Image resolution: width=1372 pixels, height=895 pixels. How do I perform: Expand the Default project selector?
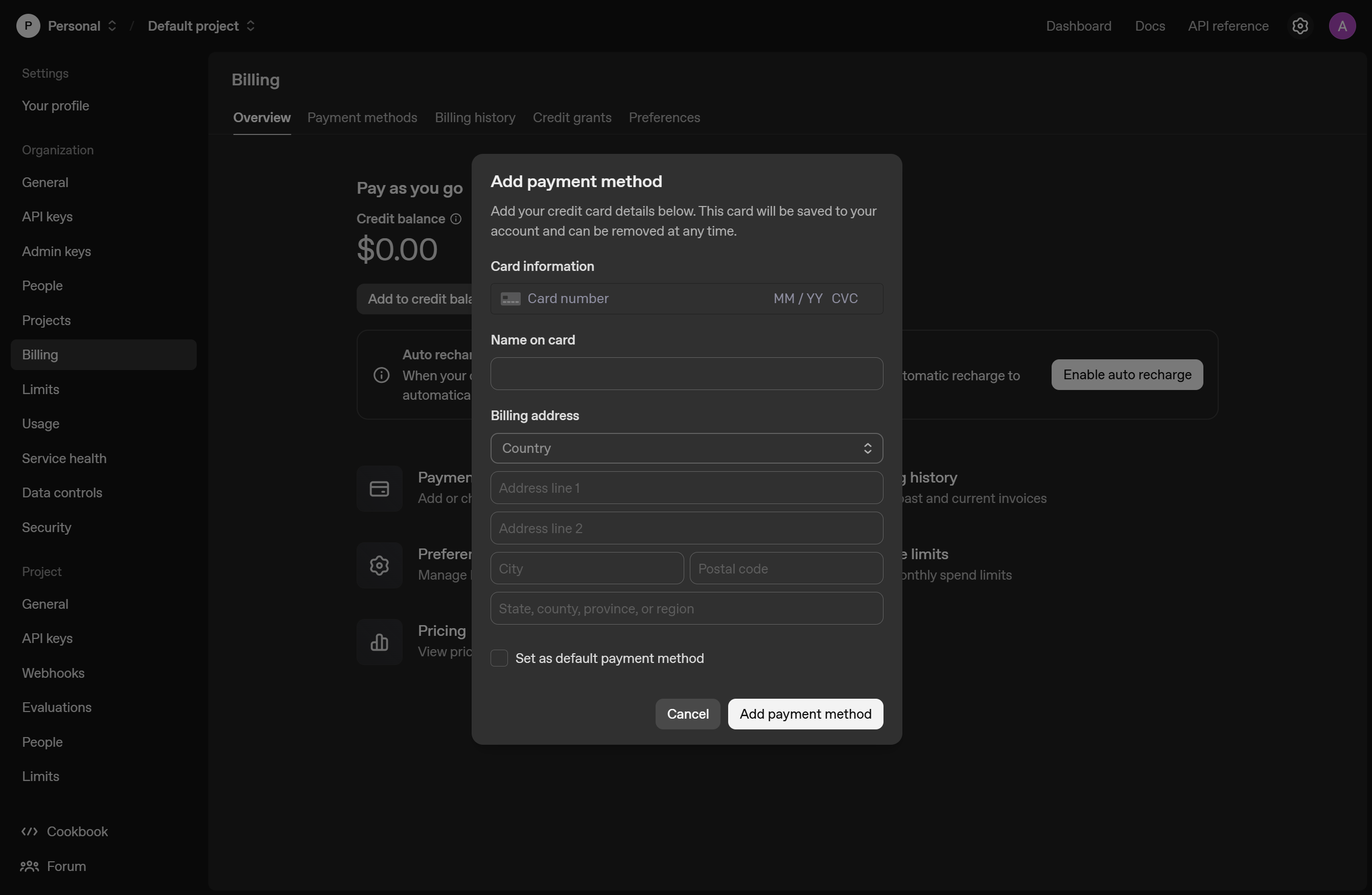click(x=251, y=26)
